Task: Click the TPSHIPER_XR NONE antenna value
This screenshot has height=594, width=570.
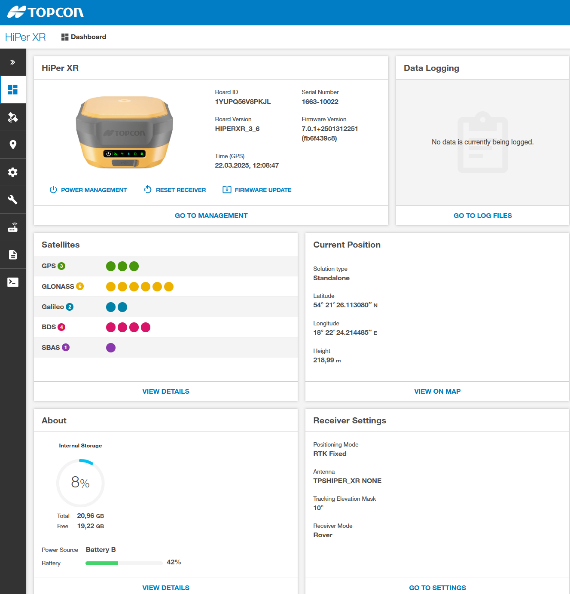Action: tap(347, 481)
